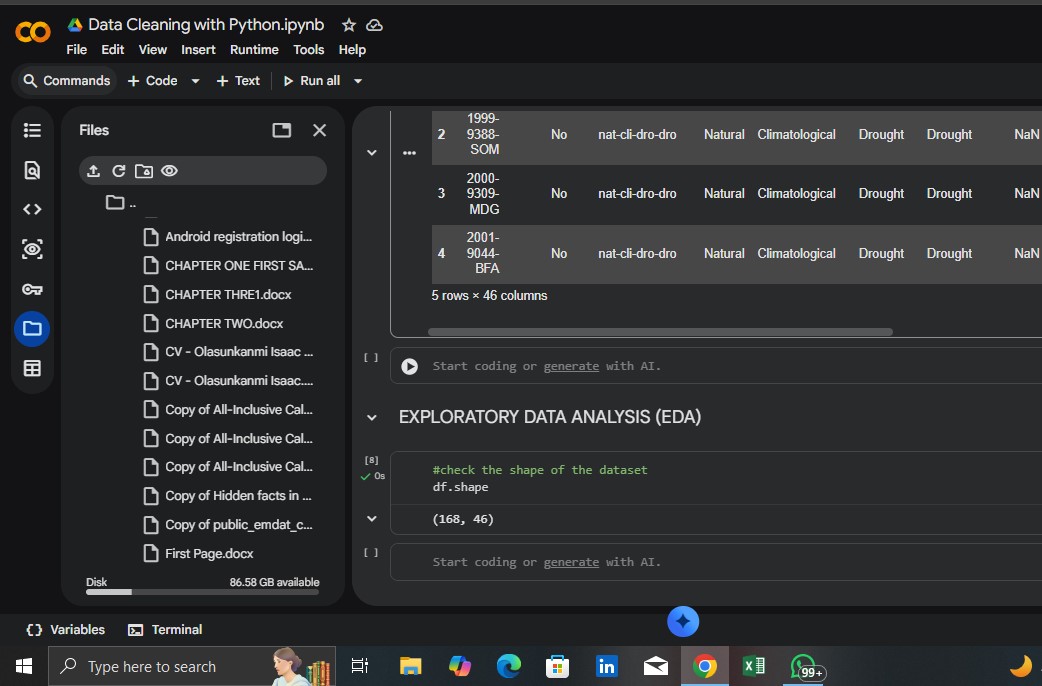Toggle show hidden files eye icon

pyautogui.click(x=169, y=171)
